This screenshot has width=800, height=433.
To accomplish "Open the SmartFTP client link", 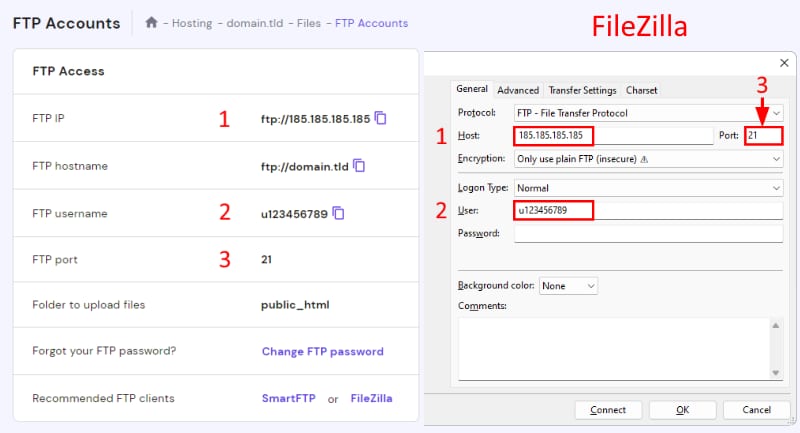I will [x=288, y=398].
